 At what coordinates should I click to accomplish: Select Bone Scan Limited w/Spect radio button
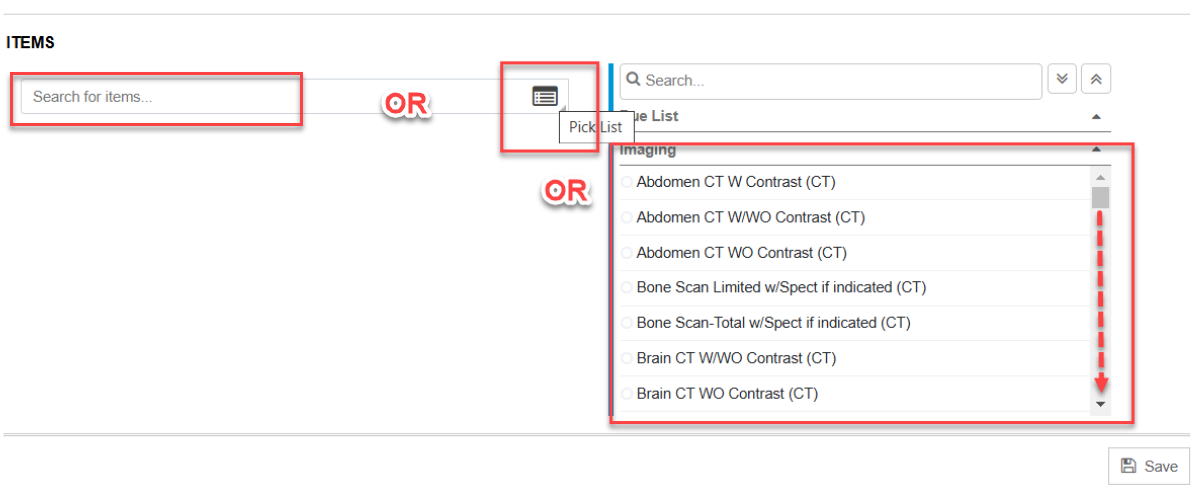pos(627,288)
